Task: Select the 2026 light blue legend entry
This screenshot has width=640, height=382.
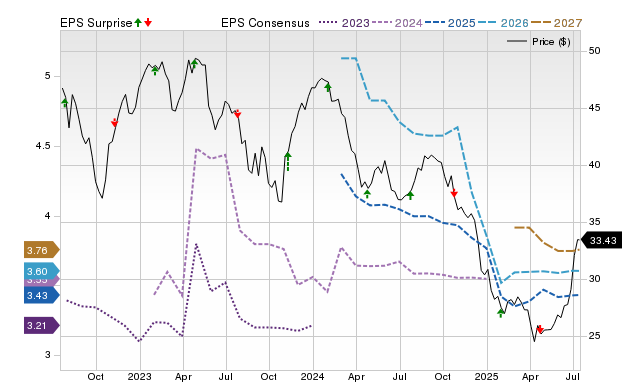Action: point(503,23)
